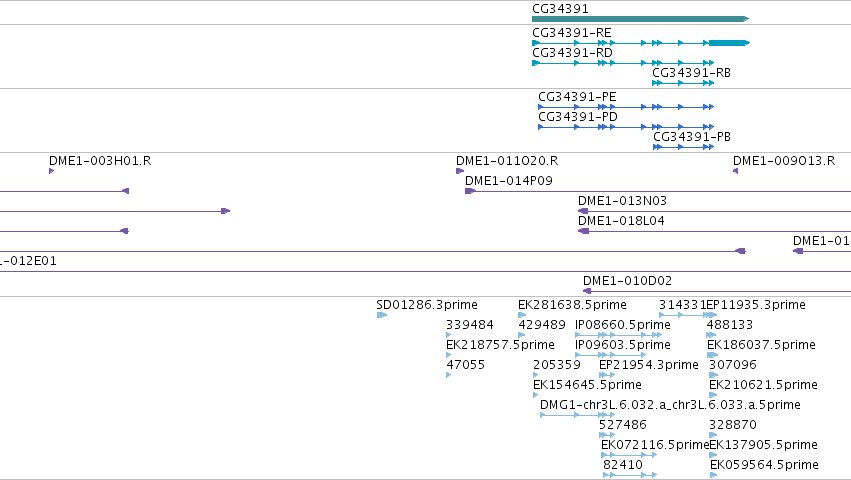851x480 pixels.
Task: Select the CG34391-PE protein feature label
Action: (577, 97)
